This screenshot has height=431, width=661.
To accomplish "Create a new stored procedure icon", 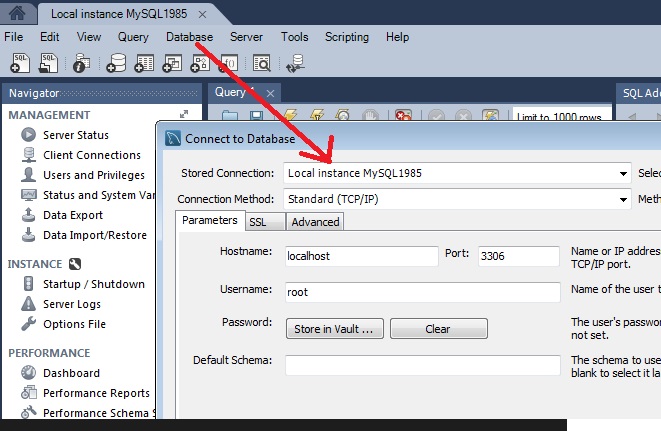I will click(200, 63).
